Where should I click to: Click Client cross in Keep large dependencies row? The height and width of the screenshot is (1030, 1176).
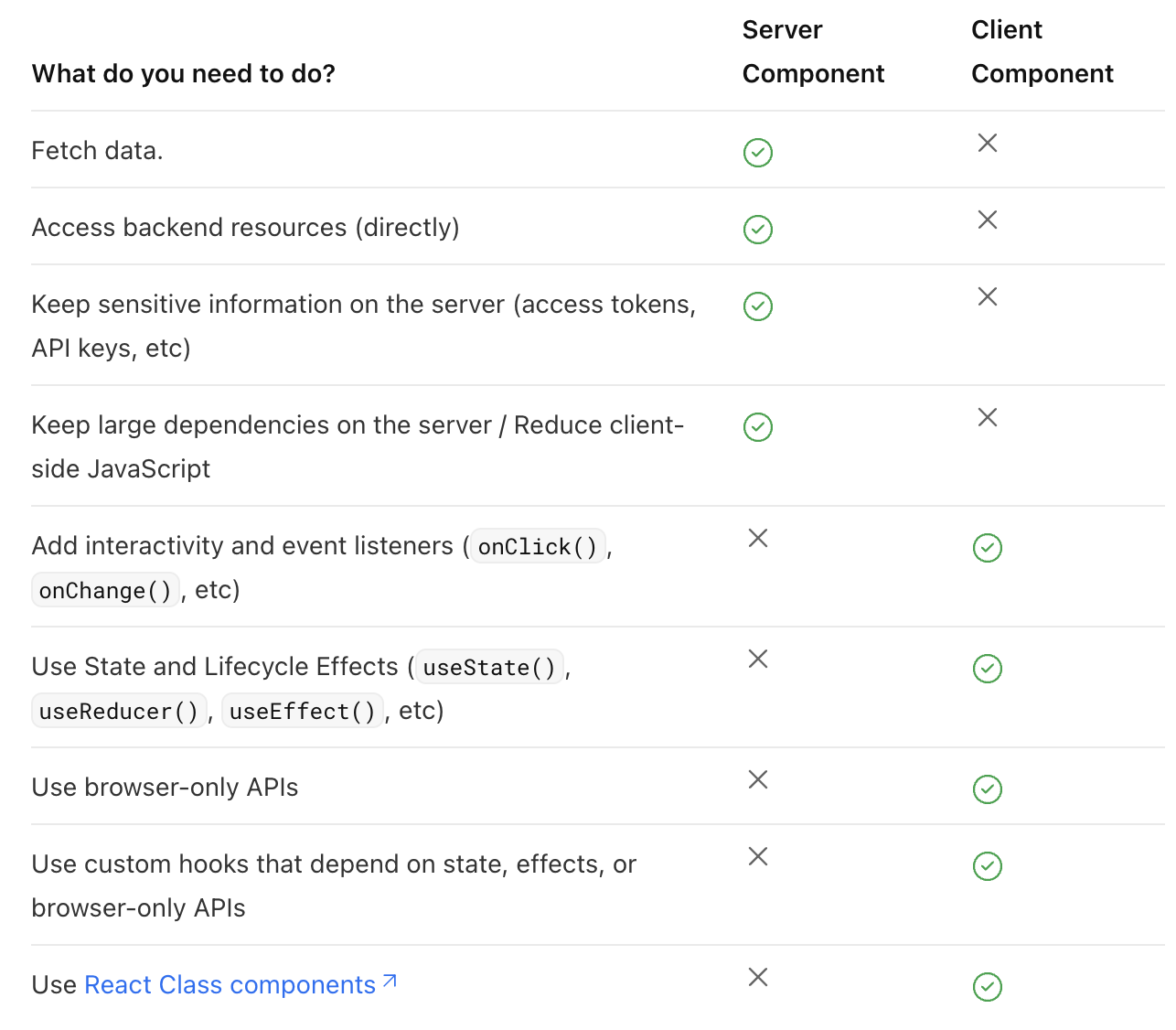(x=988, y=417)
